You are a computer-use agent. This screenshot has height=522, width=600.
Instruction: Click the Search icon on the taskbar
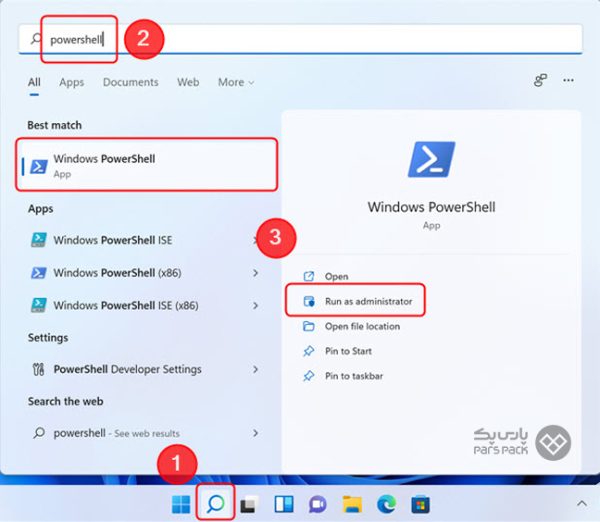(215, 503)
